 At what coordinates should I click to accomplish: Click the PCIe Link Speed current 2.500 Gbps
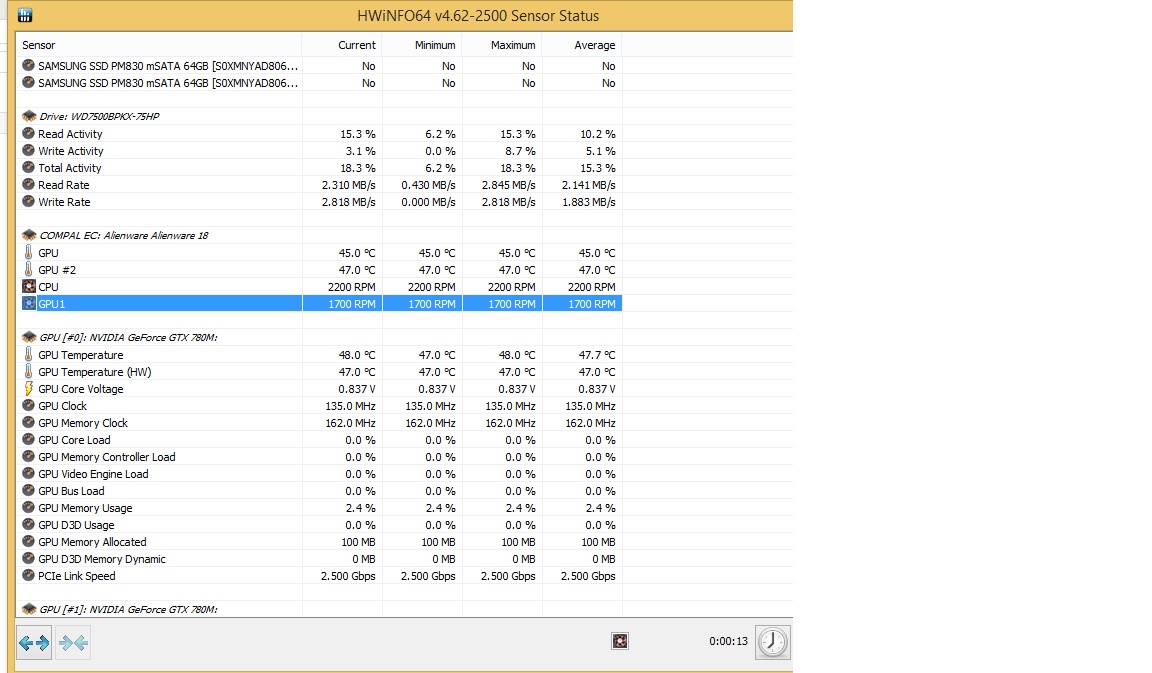pyautogui.click(x=348, y=576)
